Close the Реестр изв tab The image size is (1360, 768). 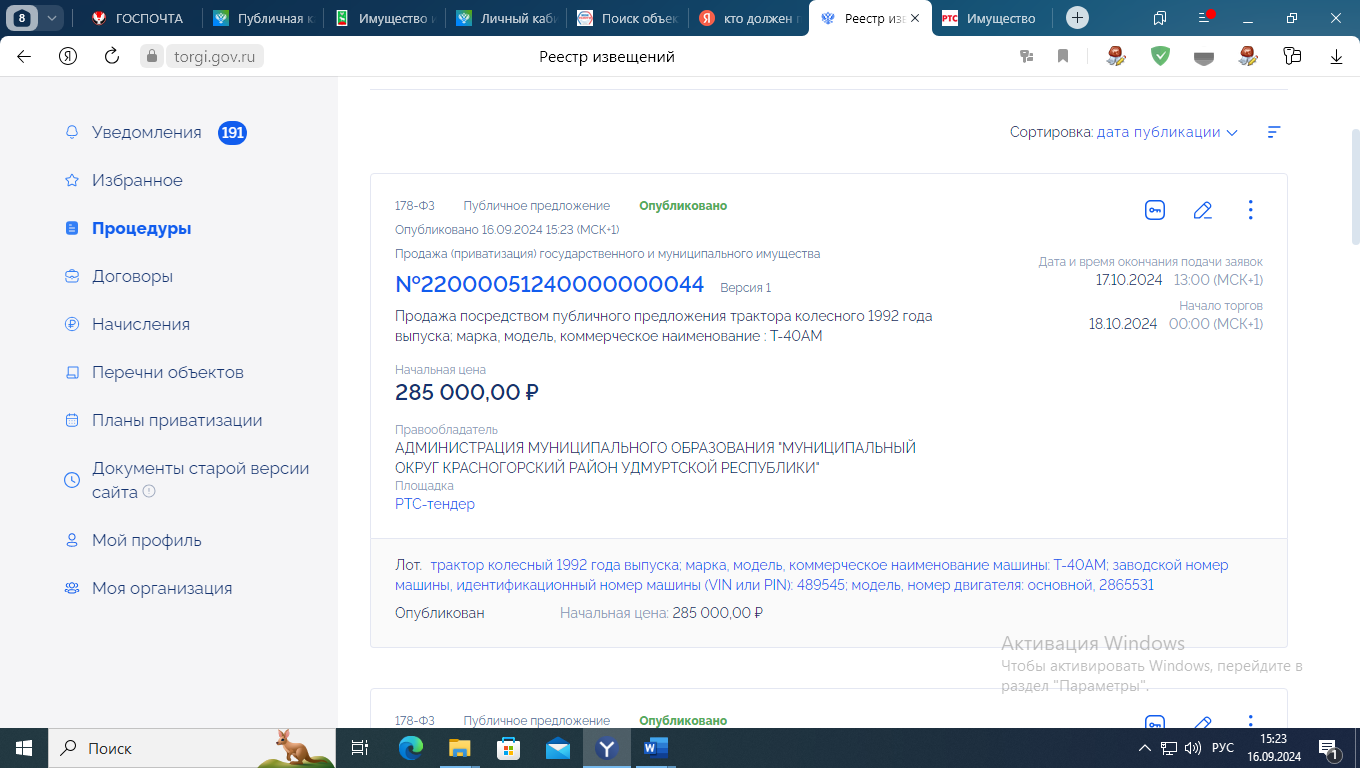[914, 18]
